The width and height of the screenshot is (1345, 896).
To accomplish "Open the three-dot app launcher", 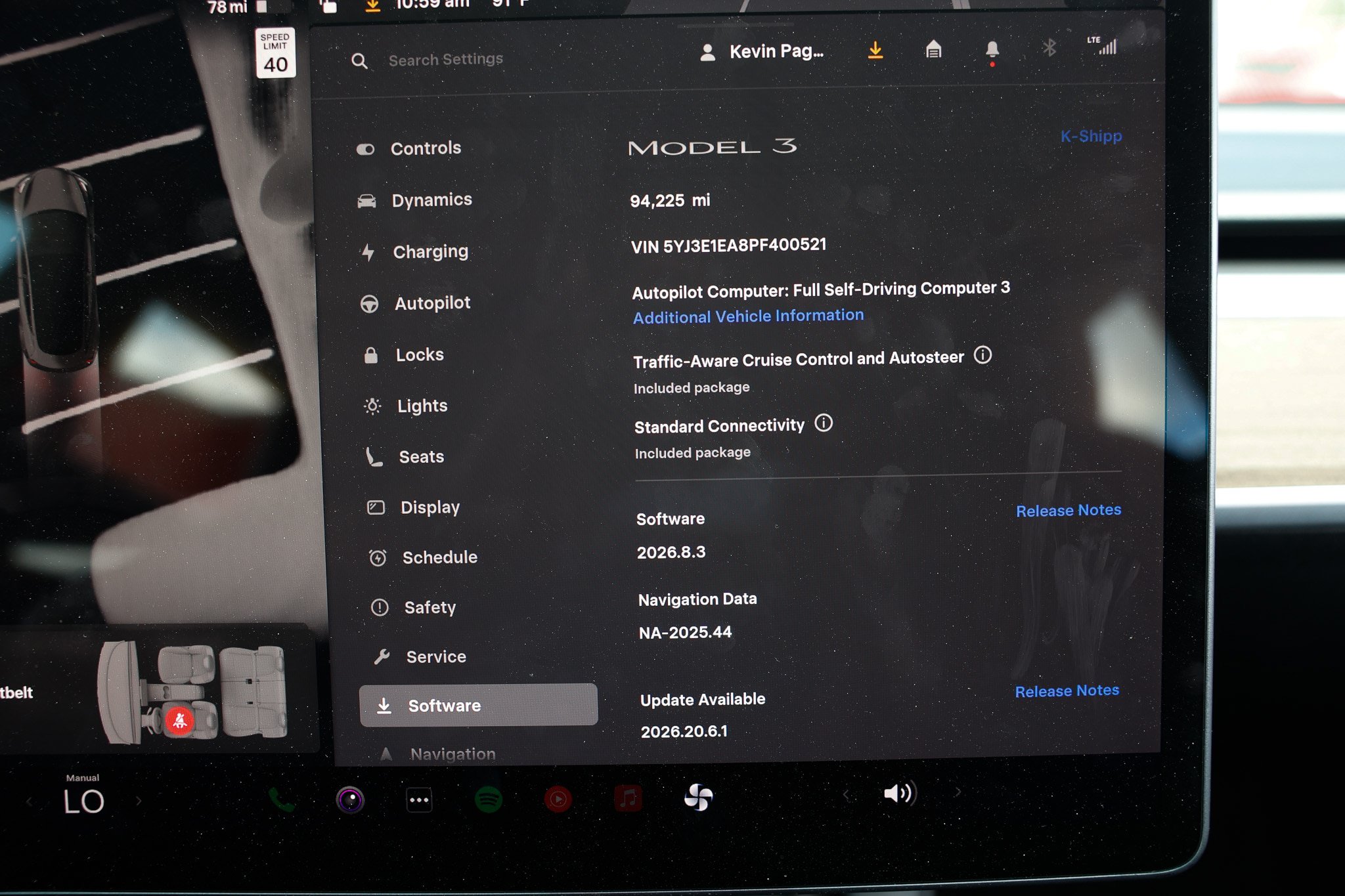I will coord(419,800).
